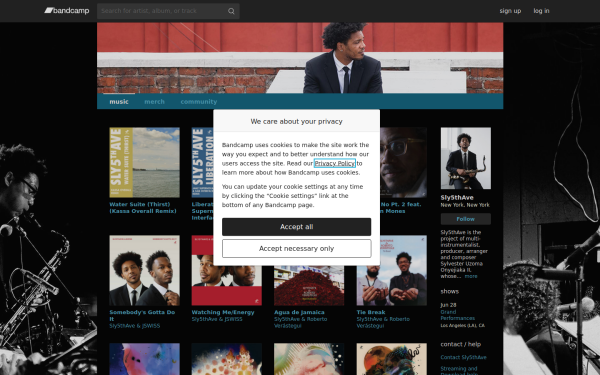The height and width of the screenshot is (375, 600).
Task: Follow Sly5thAve with the Follow button
Action: pyautogui.click(x=466, y=219)
